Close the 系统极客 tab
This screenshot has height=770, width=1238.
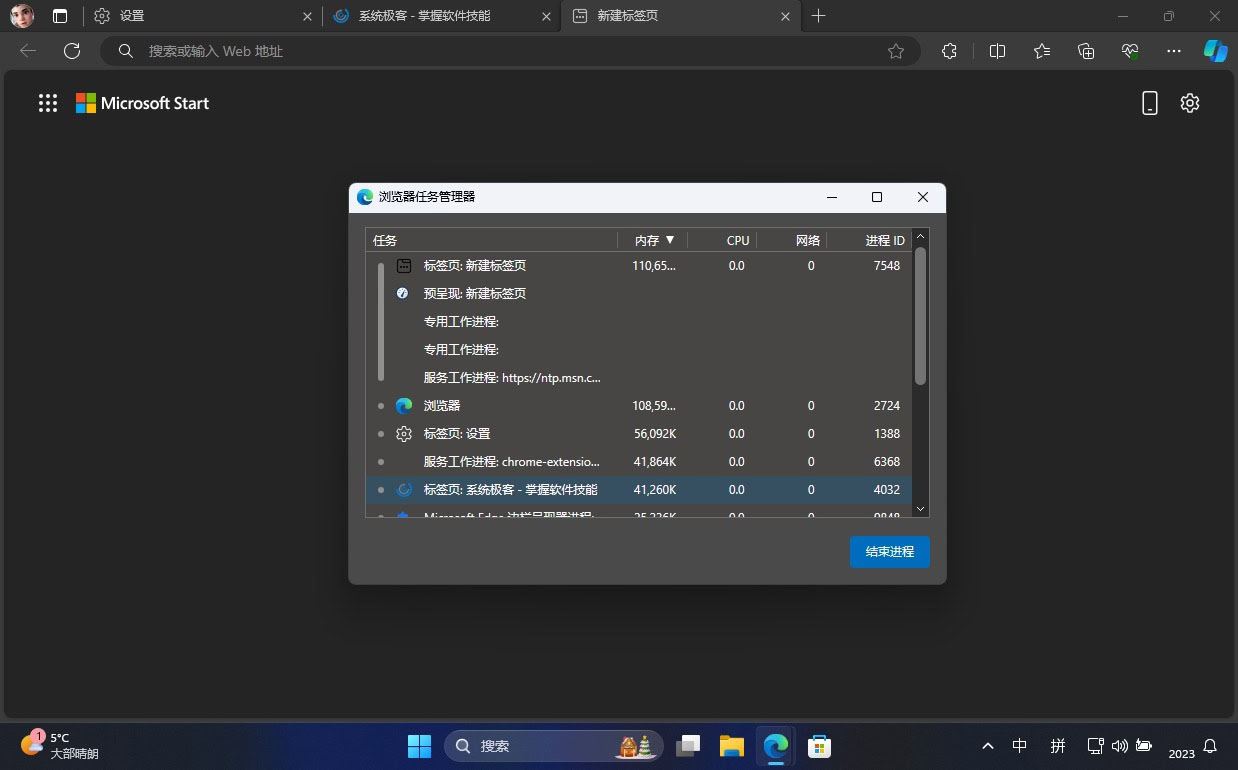(x=546, y=16)
